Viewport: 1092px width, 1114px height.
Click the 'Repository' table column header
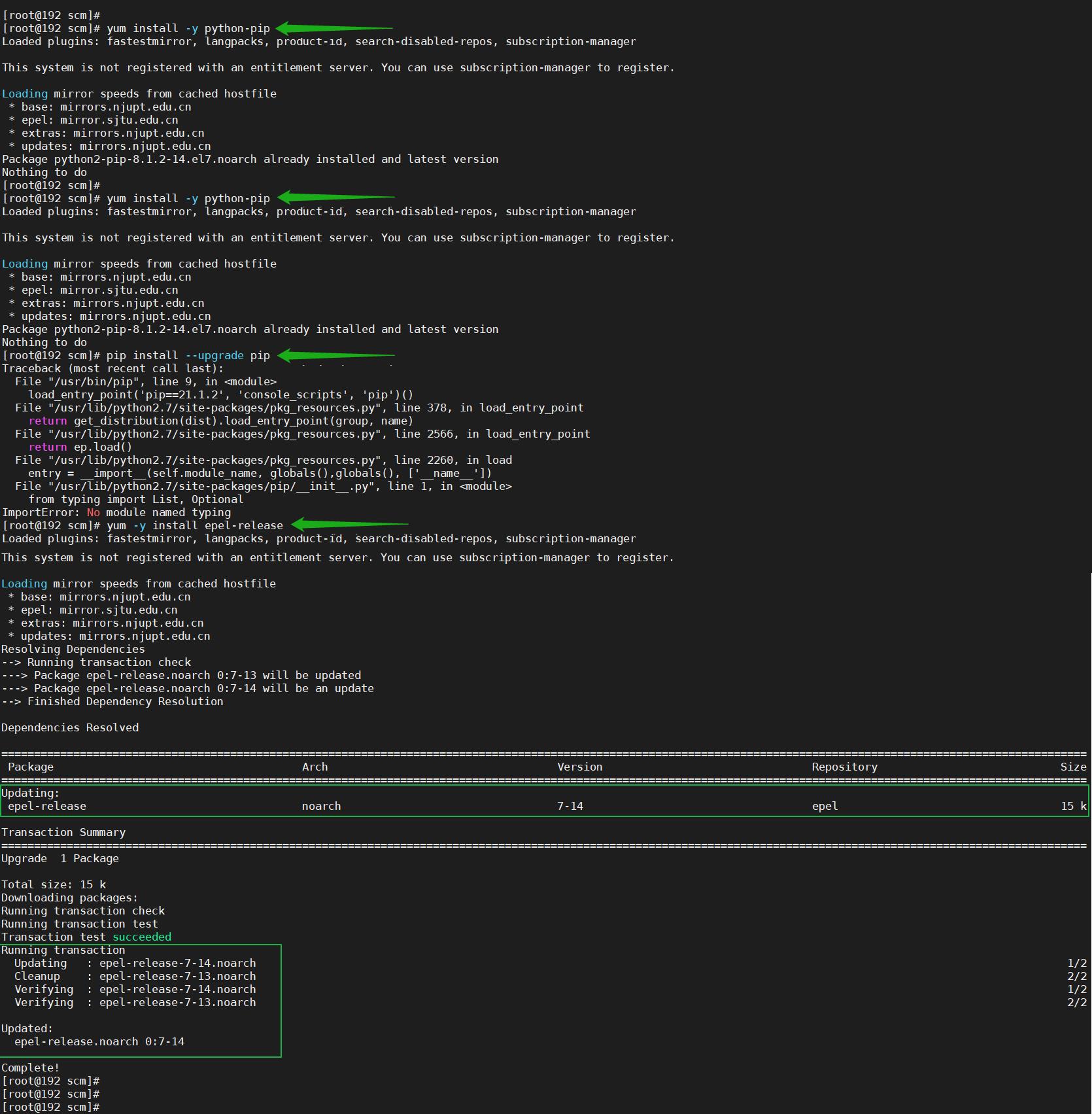click(x=845, y=767)
